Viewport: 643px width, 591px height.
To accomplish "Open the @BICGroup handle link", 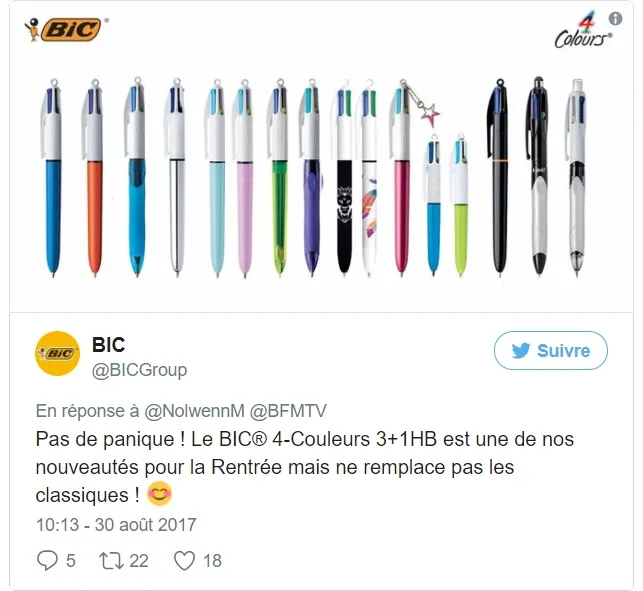I will 139,370.
